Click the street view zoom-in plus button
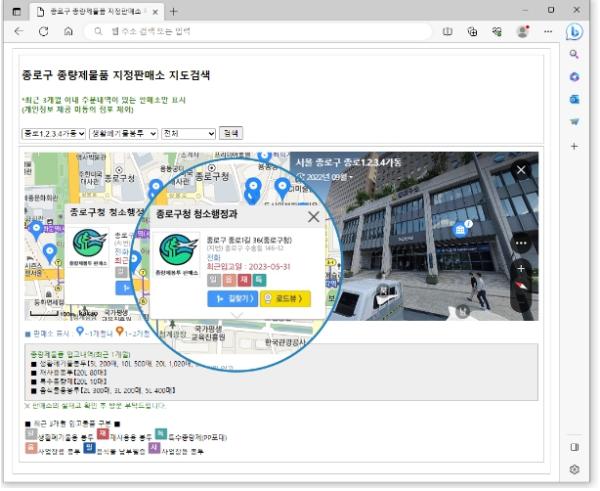 521,269
